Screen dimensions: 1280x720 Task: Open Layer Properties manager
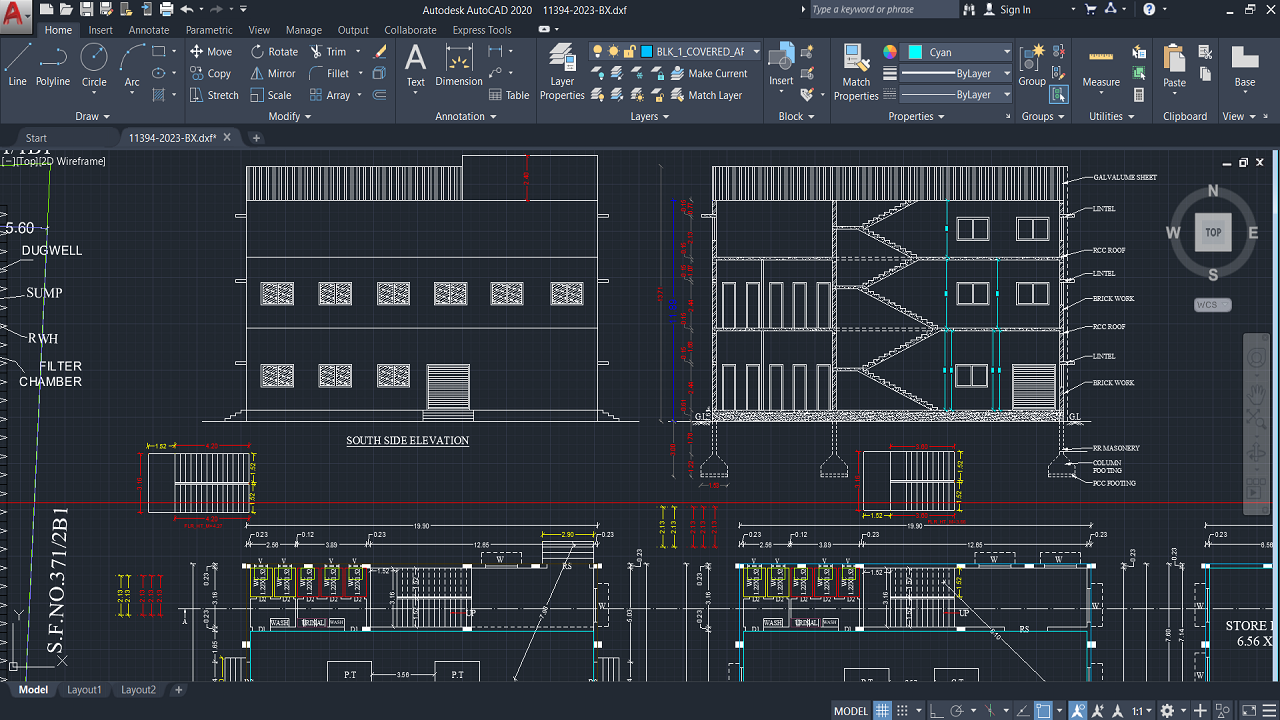pos(562,72)
